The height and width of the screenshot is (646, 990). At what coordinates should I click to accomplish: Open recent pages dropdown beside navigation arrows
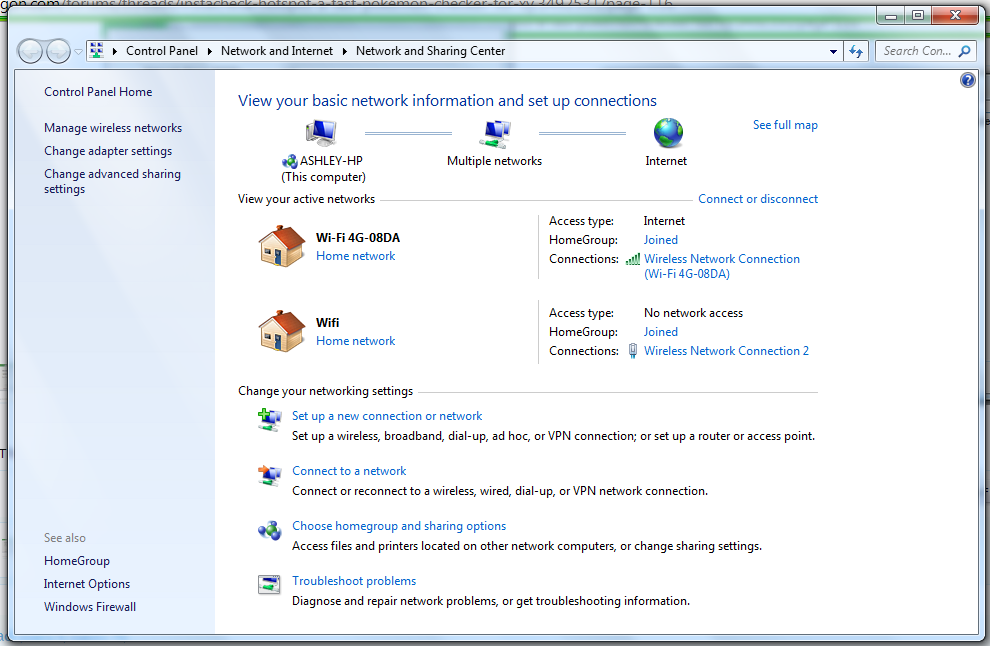pos(79,52)
